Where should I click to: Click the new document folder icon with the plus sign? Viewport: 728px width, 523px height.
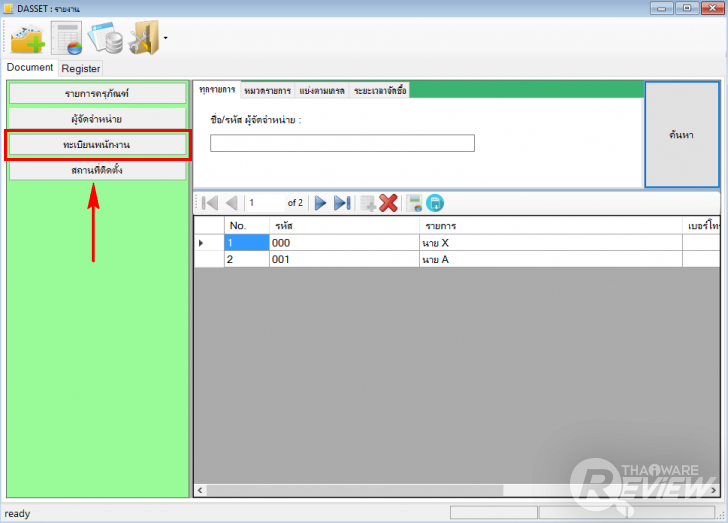[27, 38]
